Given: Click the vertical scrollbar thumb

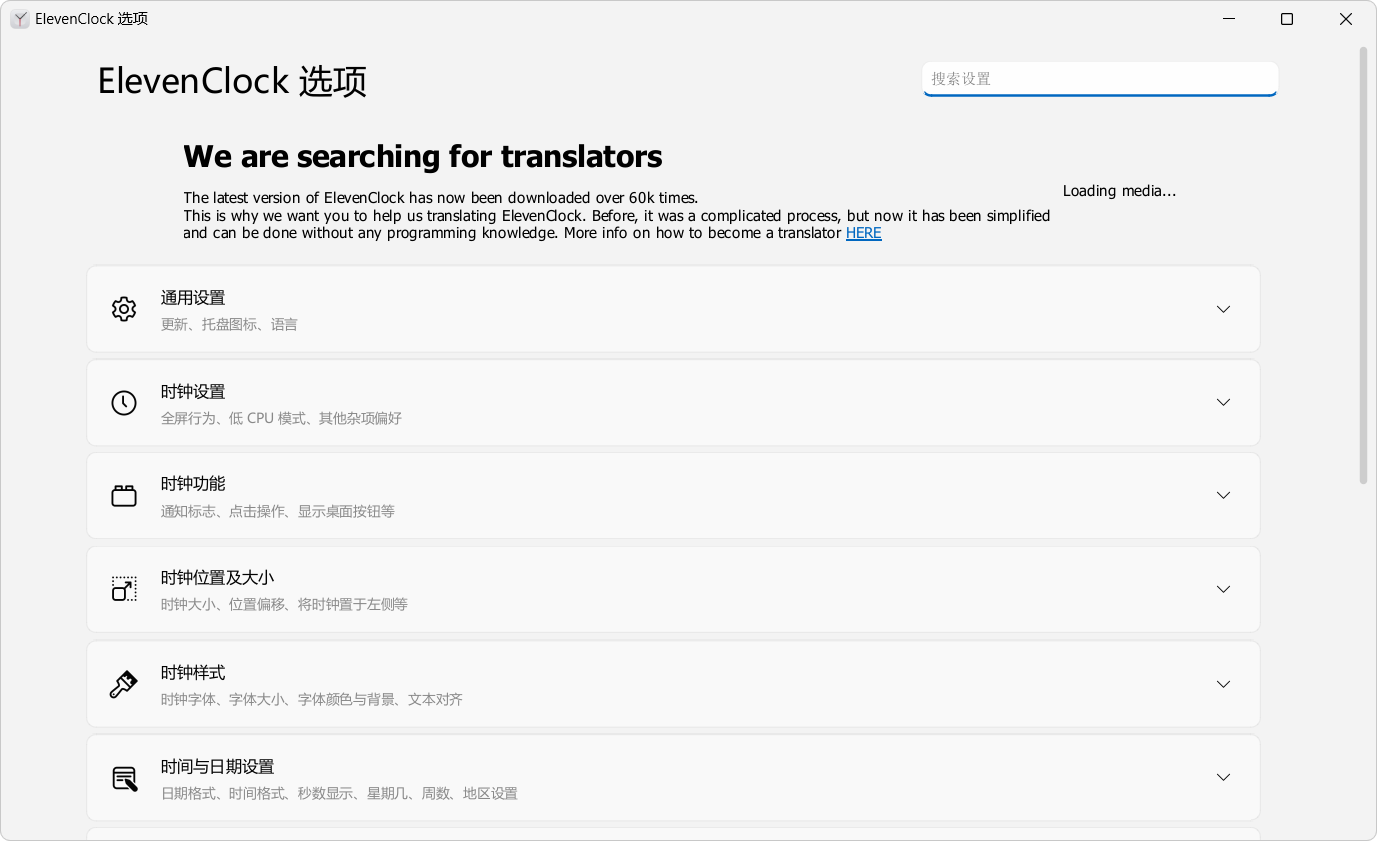Looking at the screenshot, I should [x=1363, y=265].
